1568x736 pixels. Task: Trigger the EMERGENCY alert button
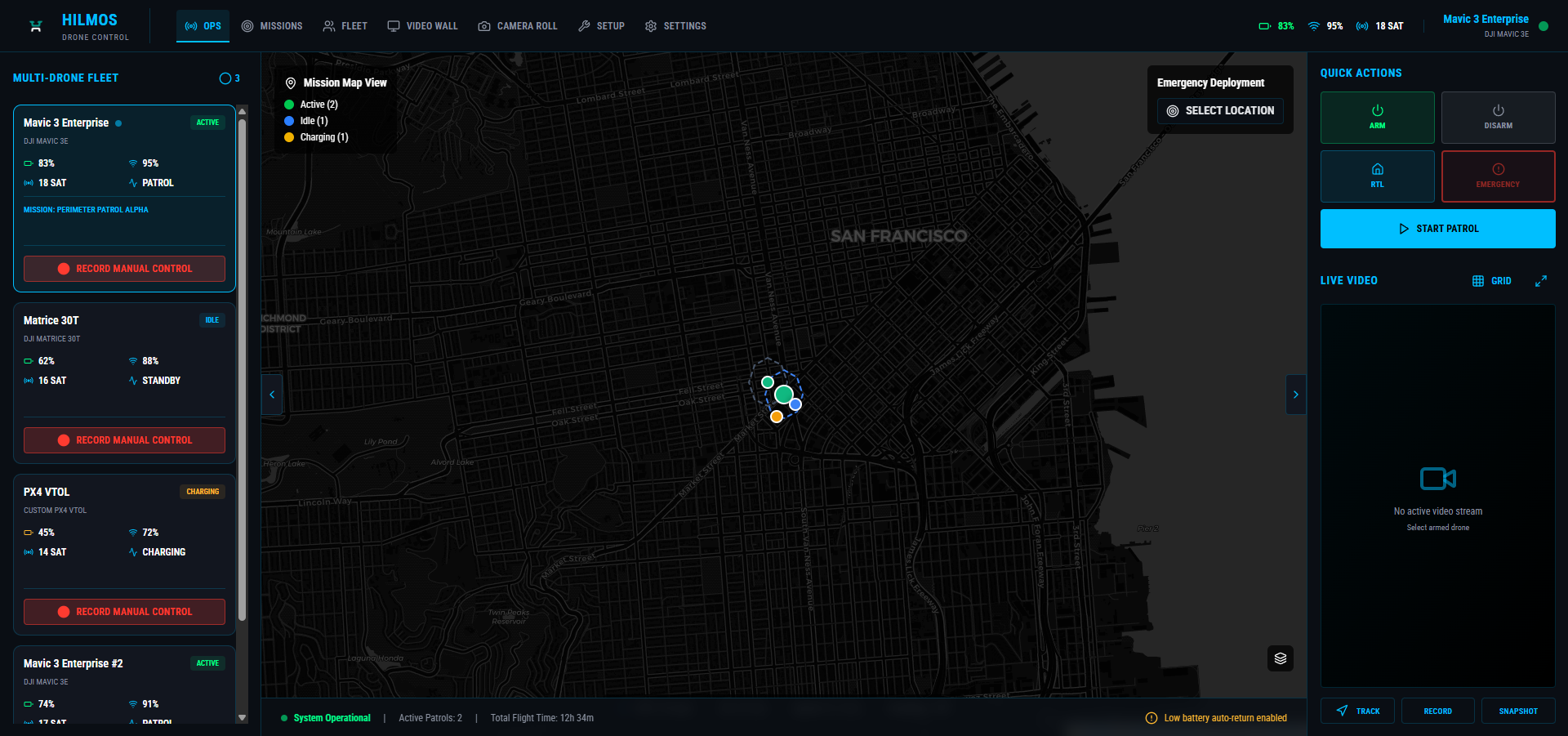point(1497,176)
